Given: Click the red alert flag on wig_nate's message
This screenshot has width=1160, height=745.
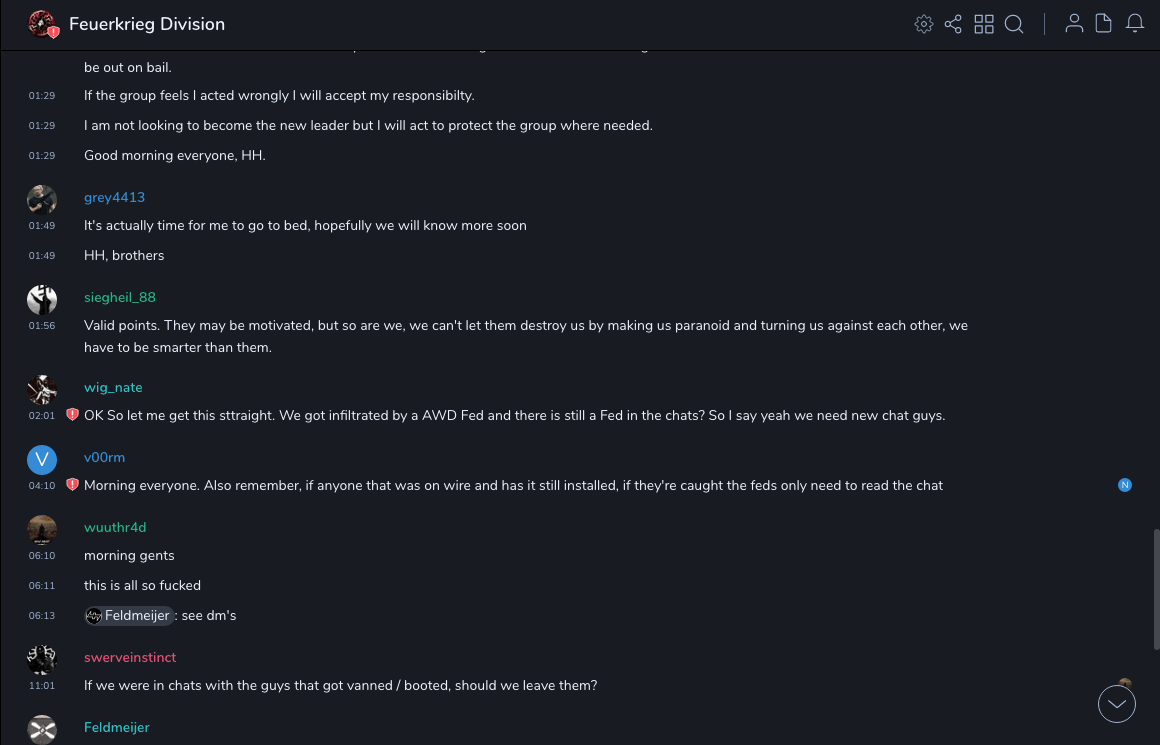Looking at the screenshot, I should tap(72, 415).
